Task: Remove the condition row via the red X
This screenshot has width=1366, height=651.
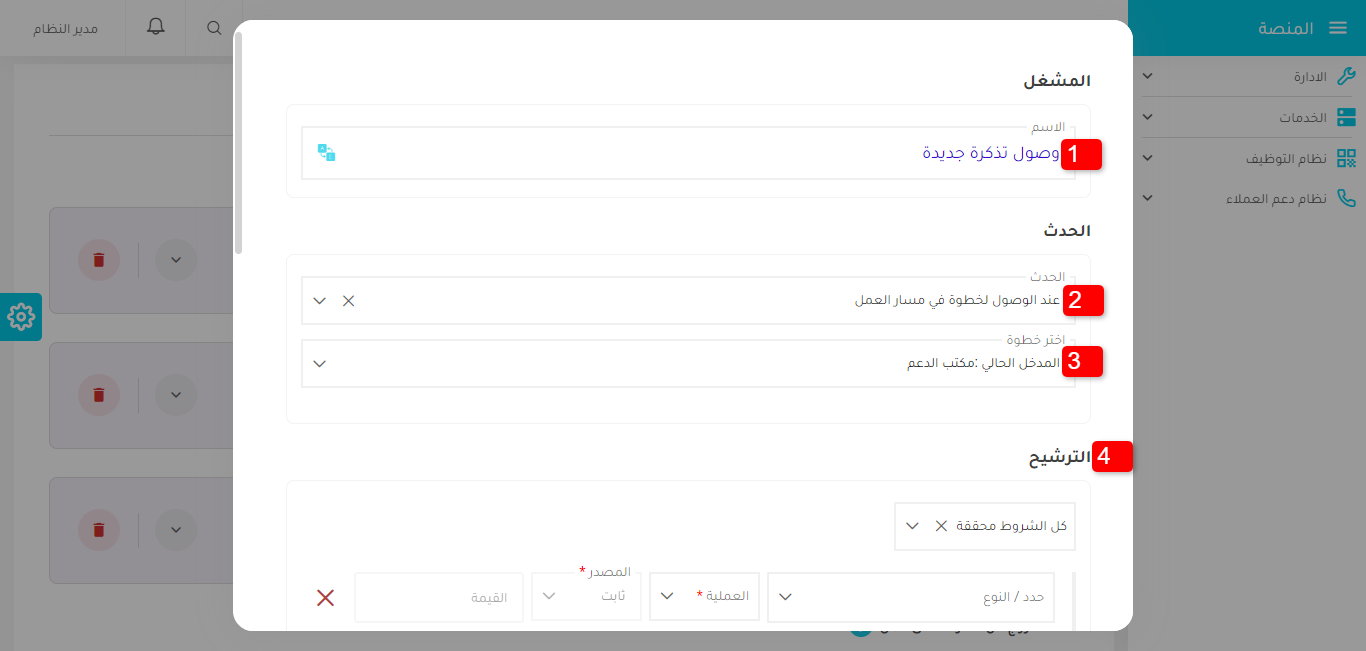Action: (x=325, y=597)
